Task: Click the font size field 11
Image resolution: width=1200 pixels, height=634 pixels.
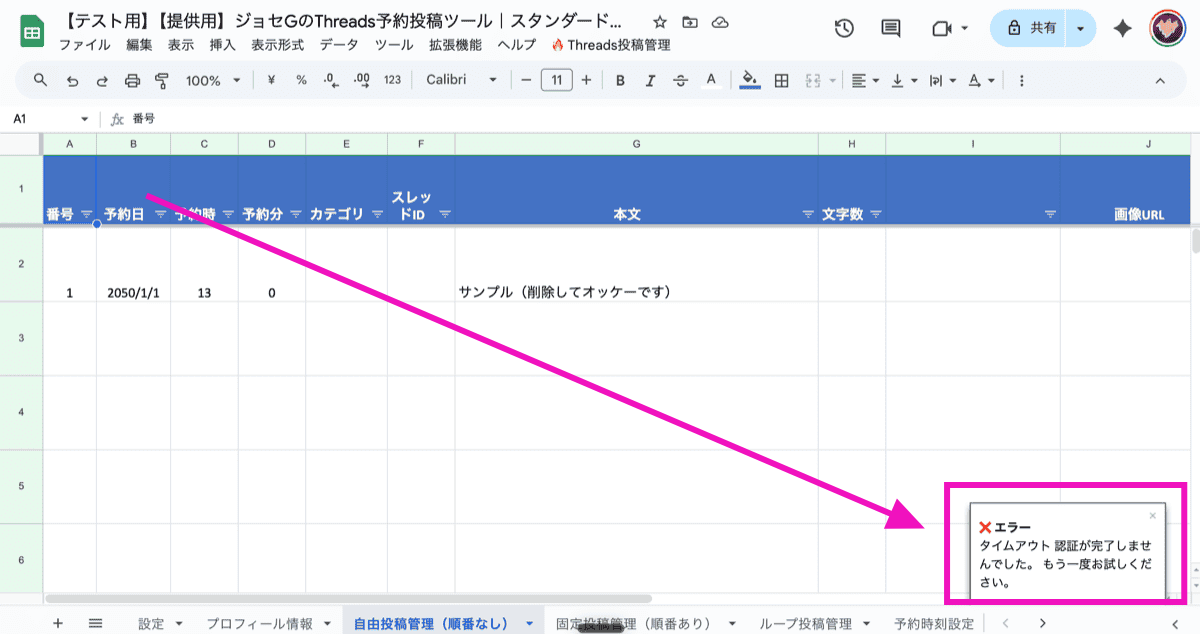Action: [556, 80]
